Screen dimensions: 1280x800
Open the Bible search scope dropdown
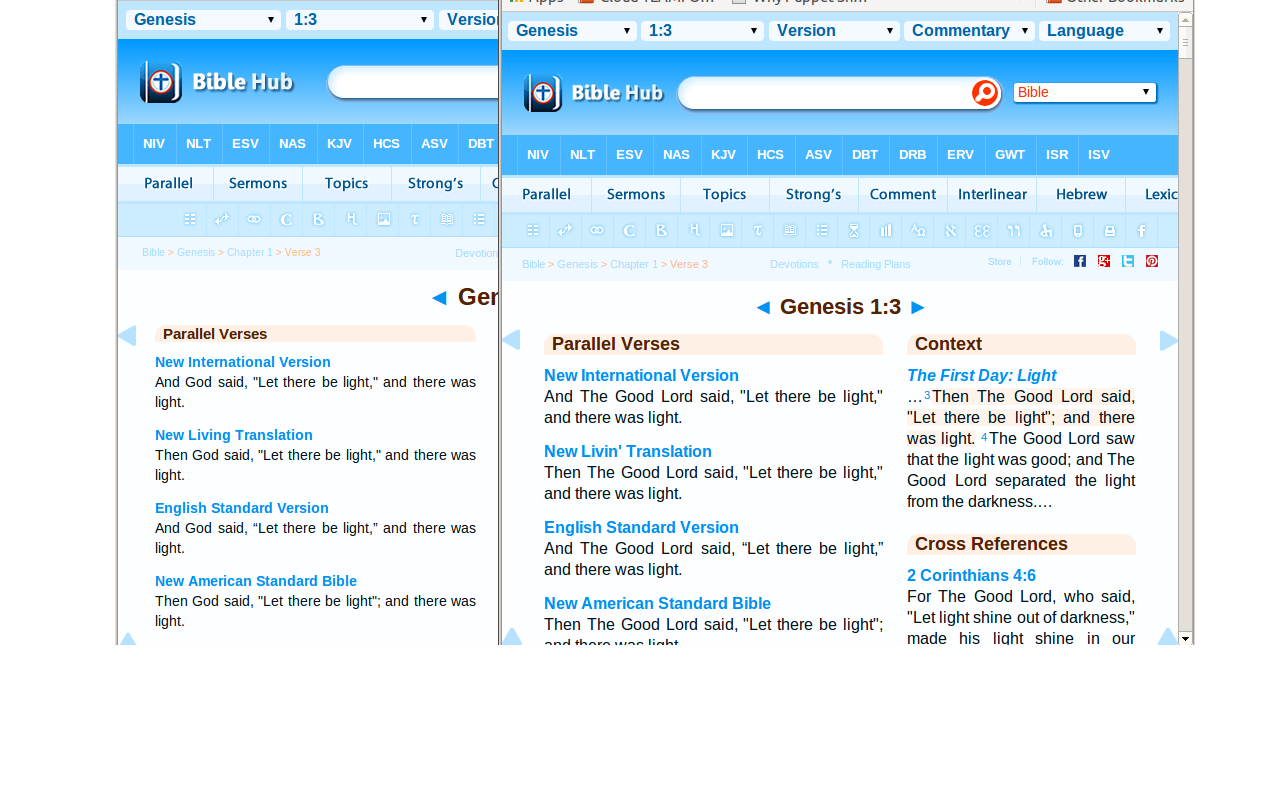tap(1085, 92)
